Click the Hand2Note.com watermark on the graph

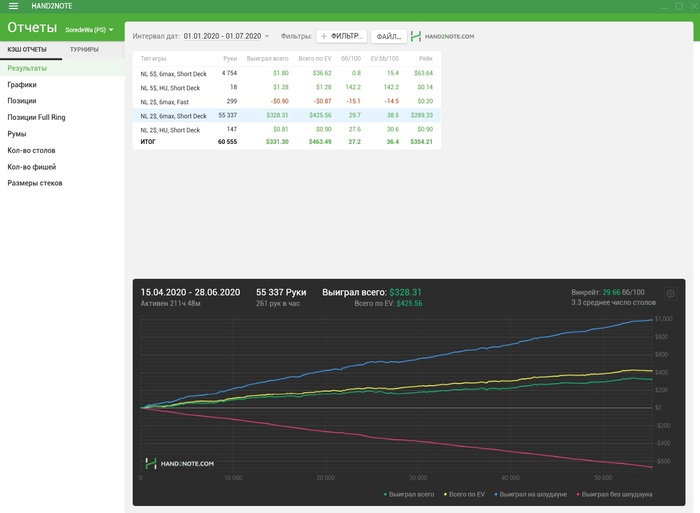[180, 463]
